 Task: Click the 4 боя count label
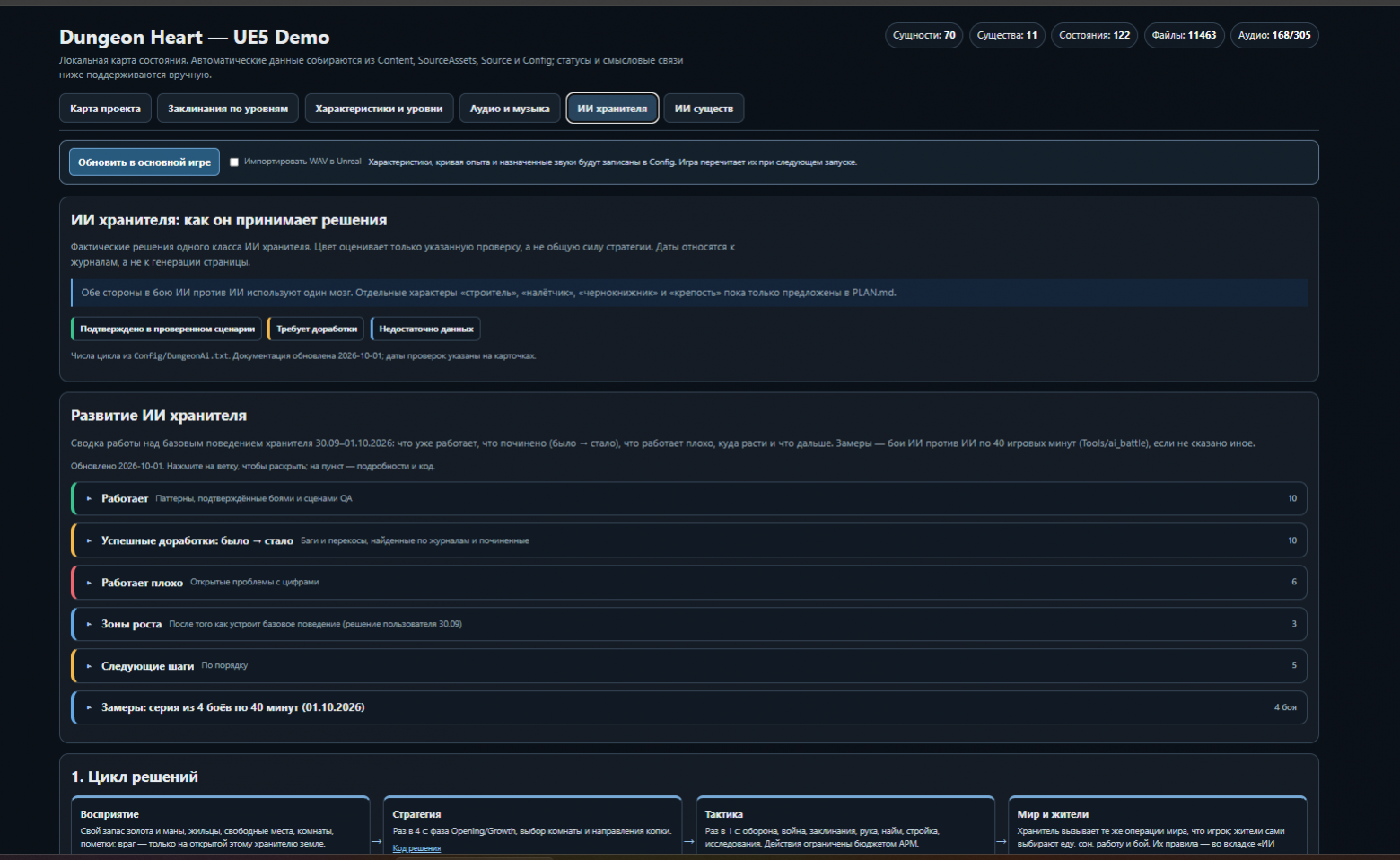pos(1285,707)
